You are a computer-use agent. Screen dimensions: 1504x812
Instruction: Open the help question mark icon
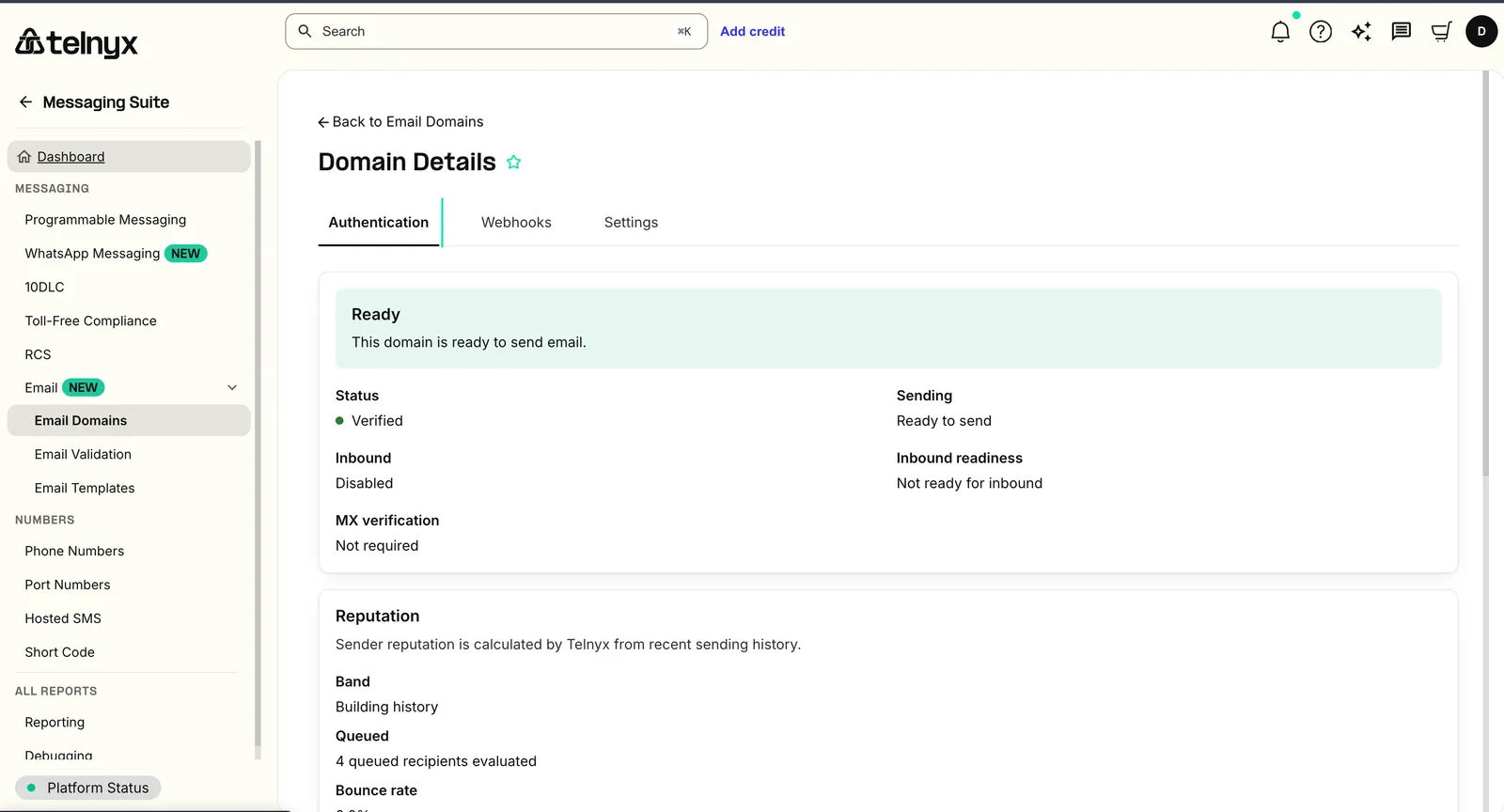[1321, 32]
